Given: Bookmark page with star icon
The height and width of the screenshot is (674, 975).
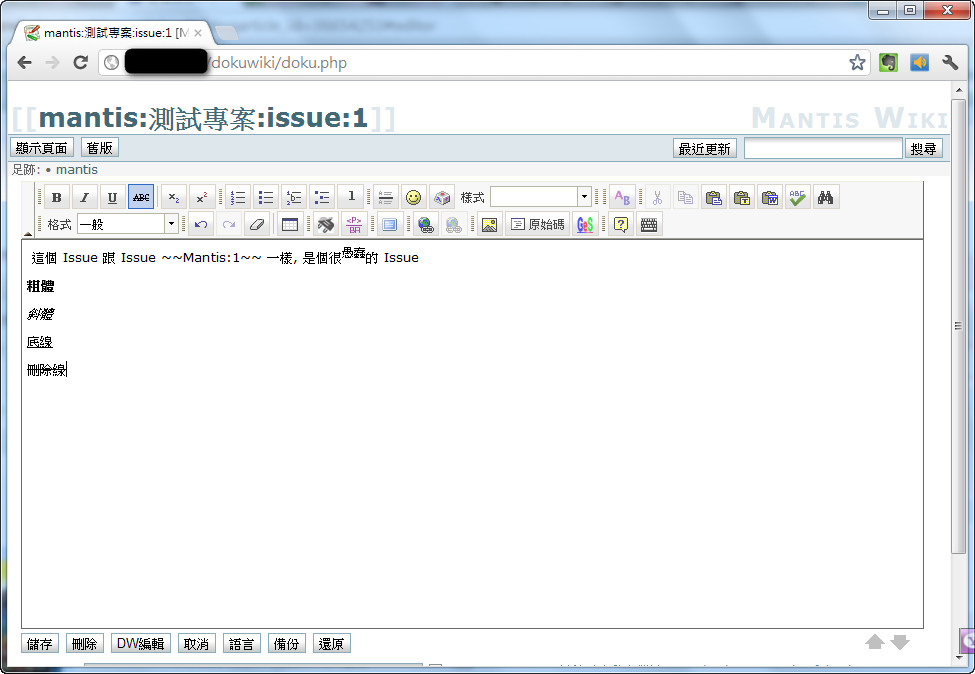Looking at the screenshot, I should click(857, 62).
